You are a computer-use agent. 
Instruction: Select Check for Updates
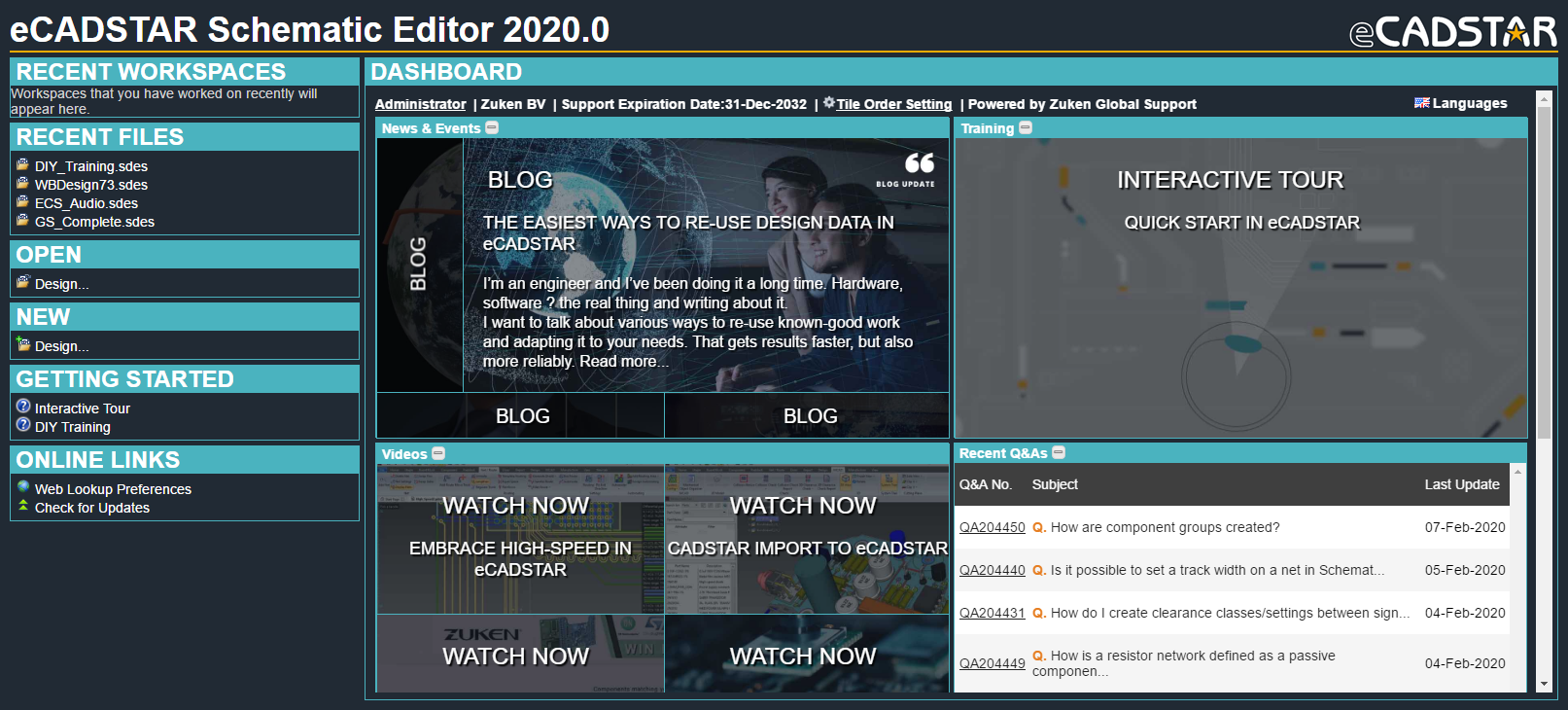(x=92, y=508)
